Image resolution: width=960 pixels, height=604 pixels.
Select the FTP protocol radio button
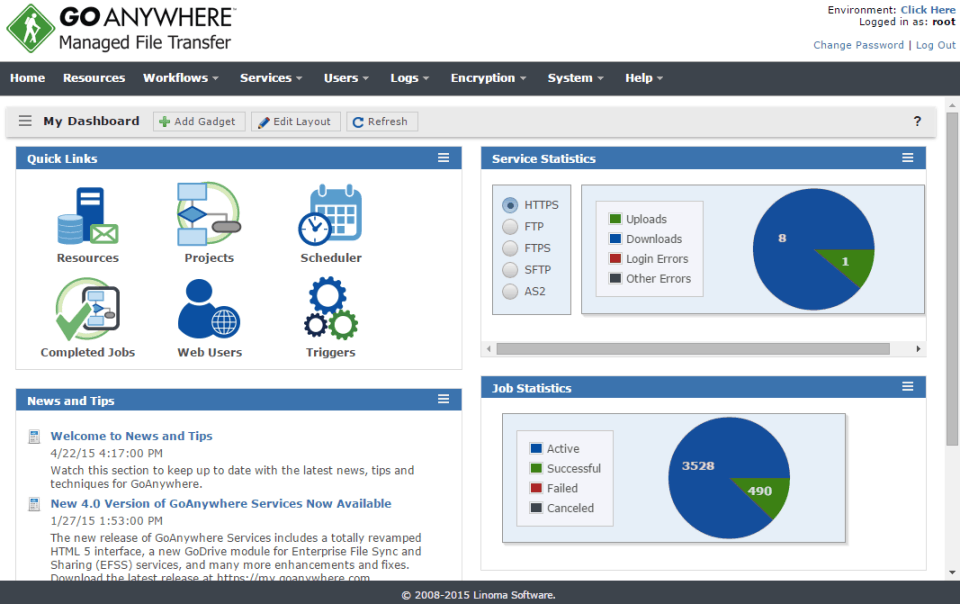pos(510,226)
